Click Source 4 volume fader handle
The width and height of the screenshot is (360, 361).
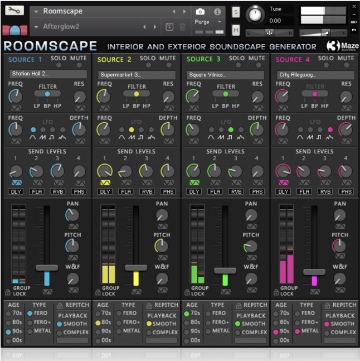(x=314, y=272)
